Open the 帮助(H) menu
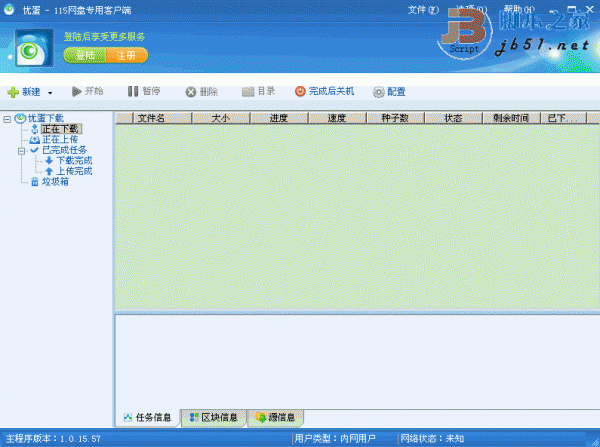The image size is (600, 447). 519,9
